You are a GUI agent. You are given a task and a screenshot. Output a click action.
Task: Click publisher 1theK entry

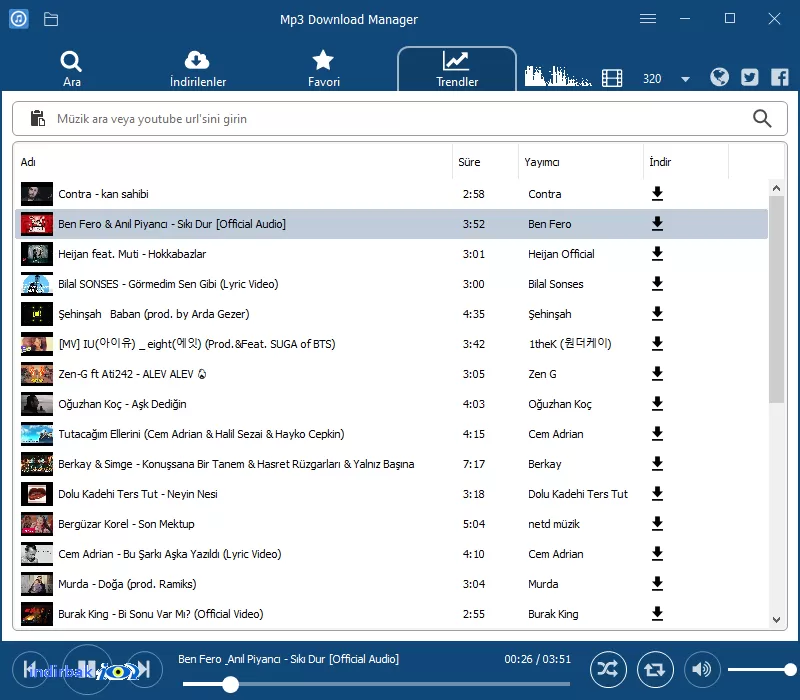[x=569, y=344]
